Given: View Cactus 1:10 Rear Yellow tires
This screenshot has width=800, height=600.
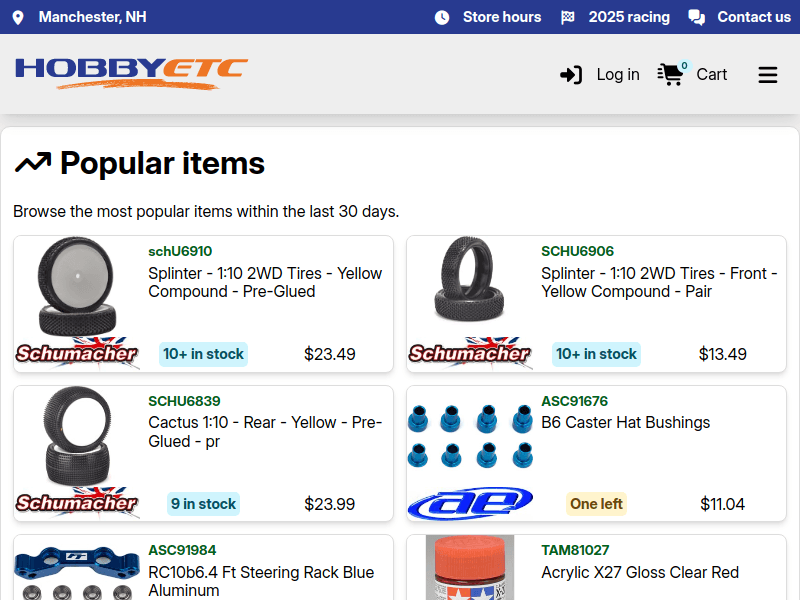Looking at the screenshot, I should tap(265, 432).
